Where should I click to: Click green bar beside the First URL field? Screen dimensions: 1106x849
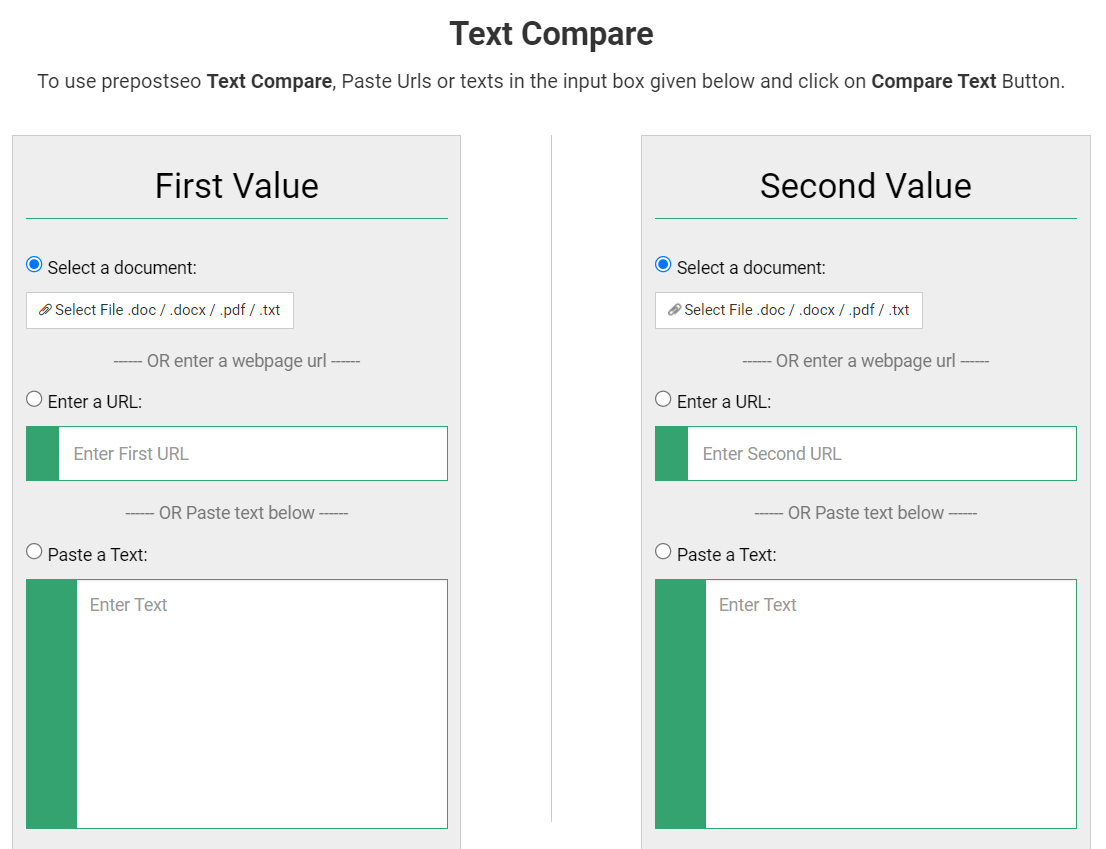click(42, 453)
